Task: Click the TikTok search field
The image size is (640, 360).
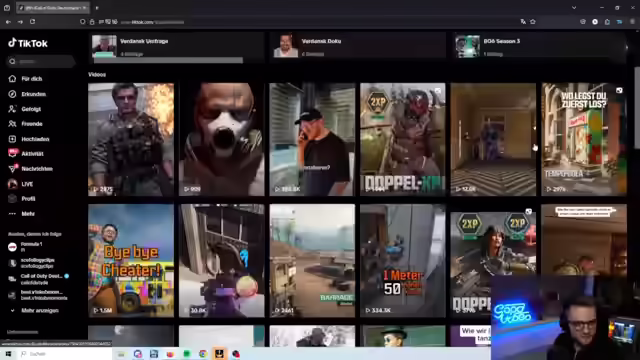Action: tap(41, 62)
